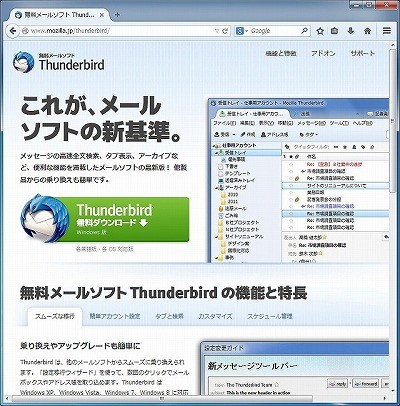
Task: Open the Firefox hamburger menu
Action: 387,31
